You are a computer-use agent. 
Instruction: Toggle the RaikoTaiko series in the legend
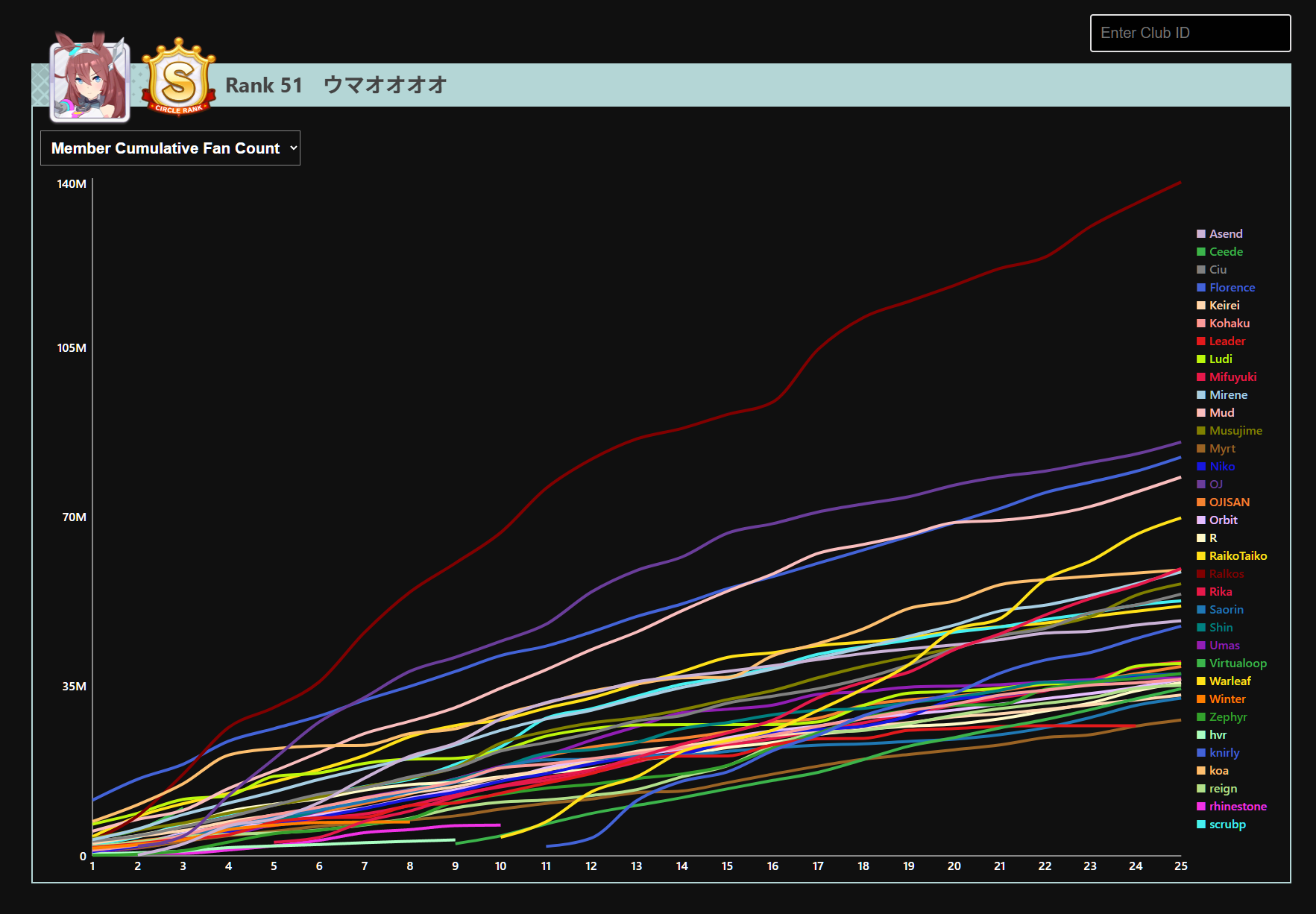pyautogui.click(x=1232, y=556)
